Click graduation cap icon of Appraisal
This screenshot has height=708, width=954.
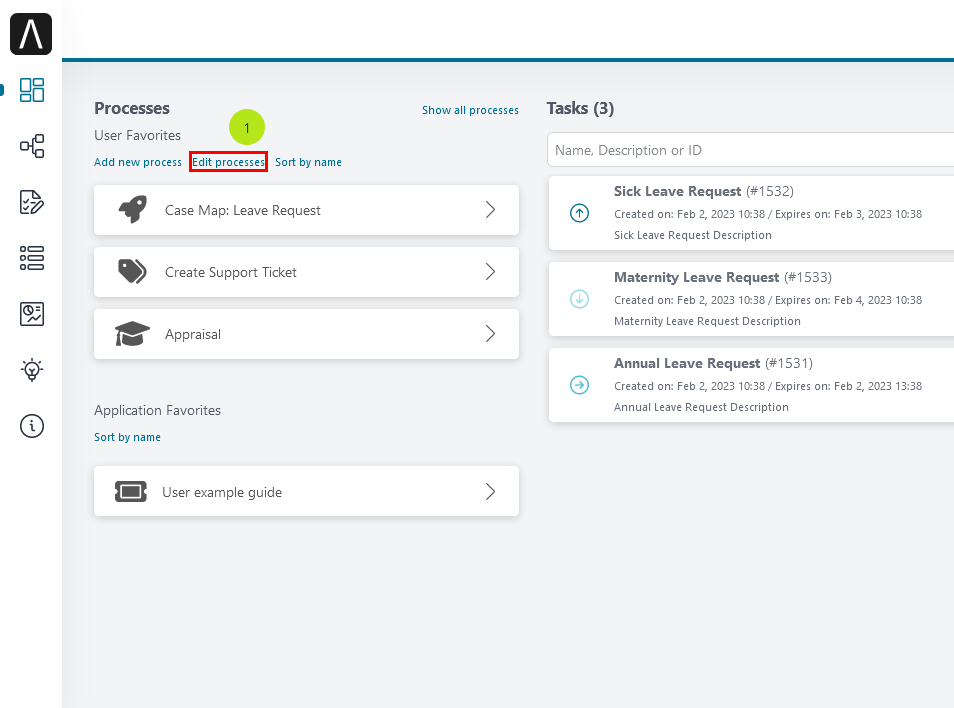point(132,334)
